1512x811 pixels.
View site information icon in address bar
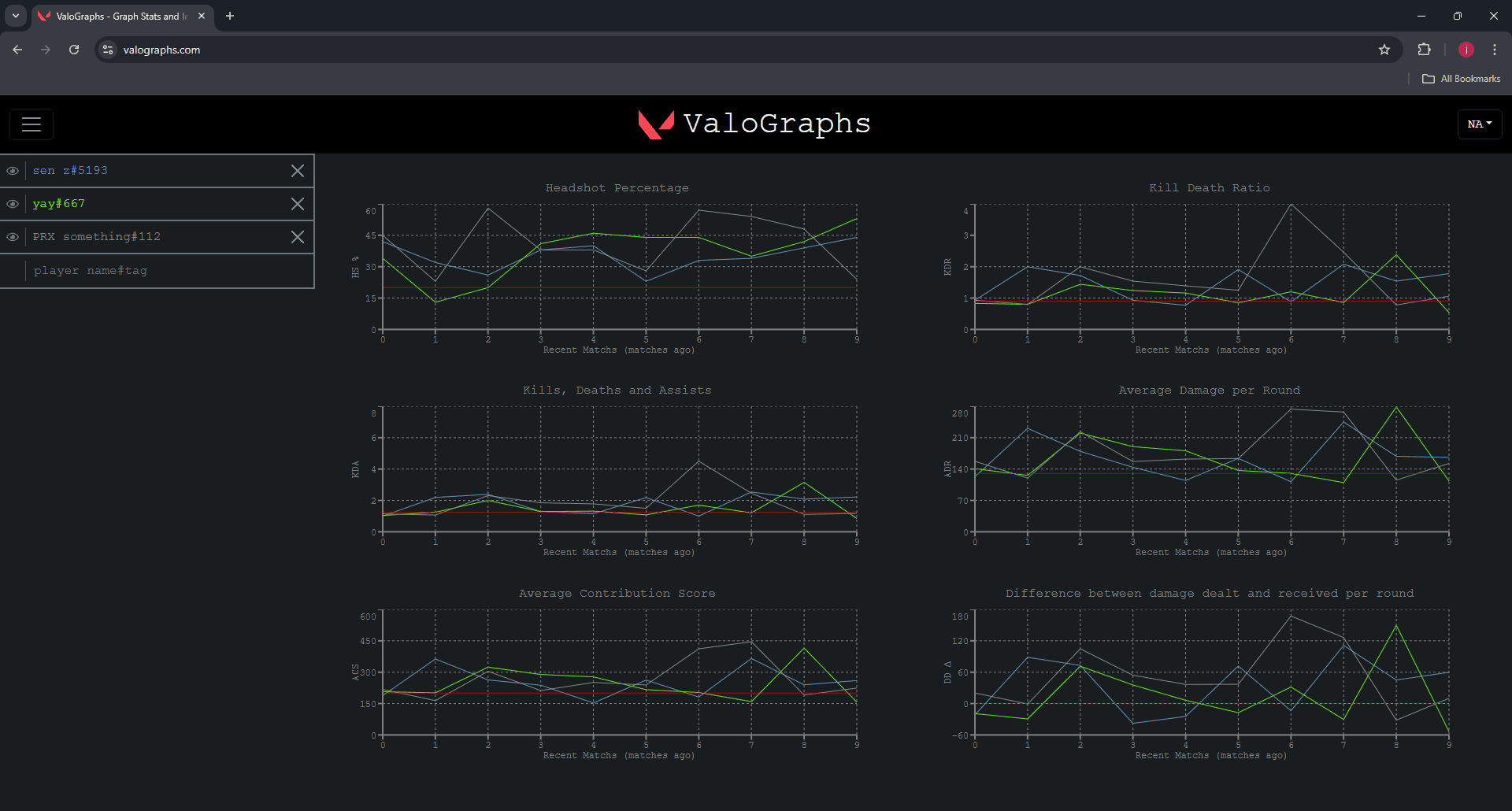tap(109, 50)
